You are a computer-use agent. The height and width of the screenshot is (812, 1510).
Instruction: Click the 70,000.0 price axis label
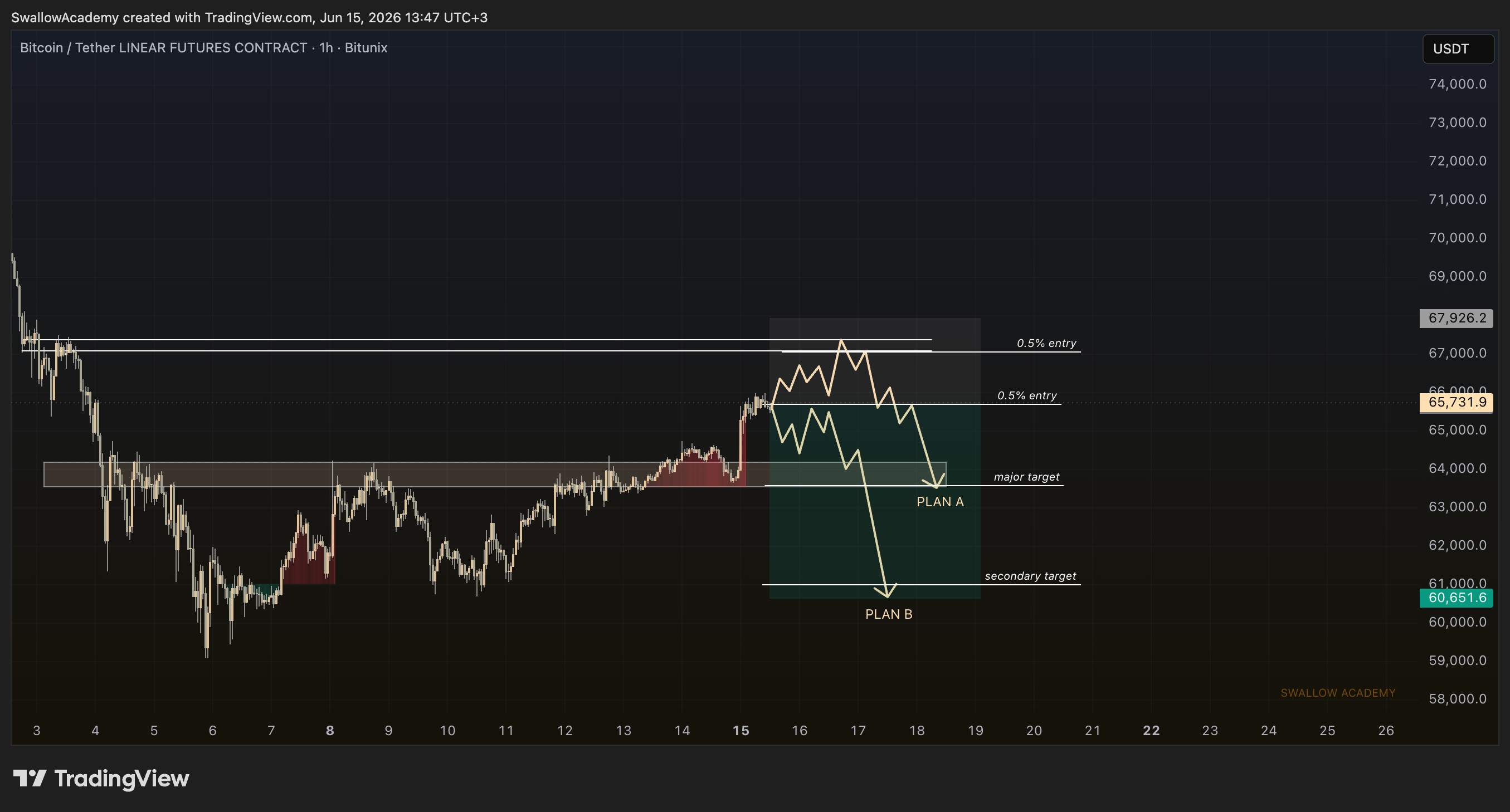point(1457,238)
